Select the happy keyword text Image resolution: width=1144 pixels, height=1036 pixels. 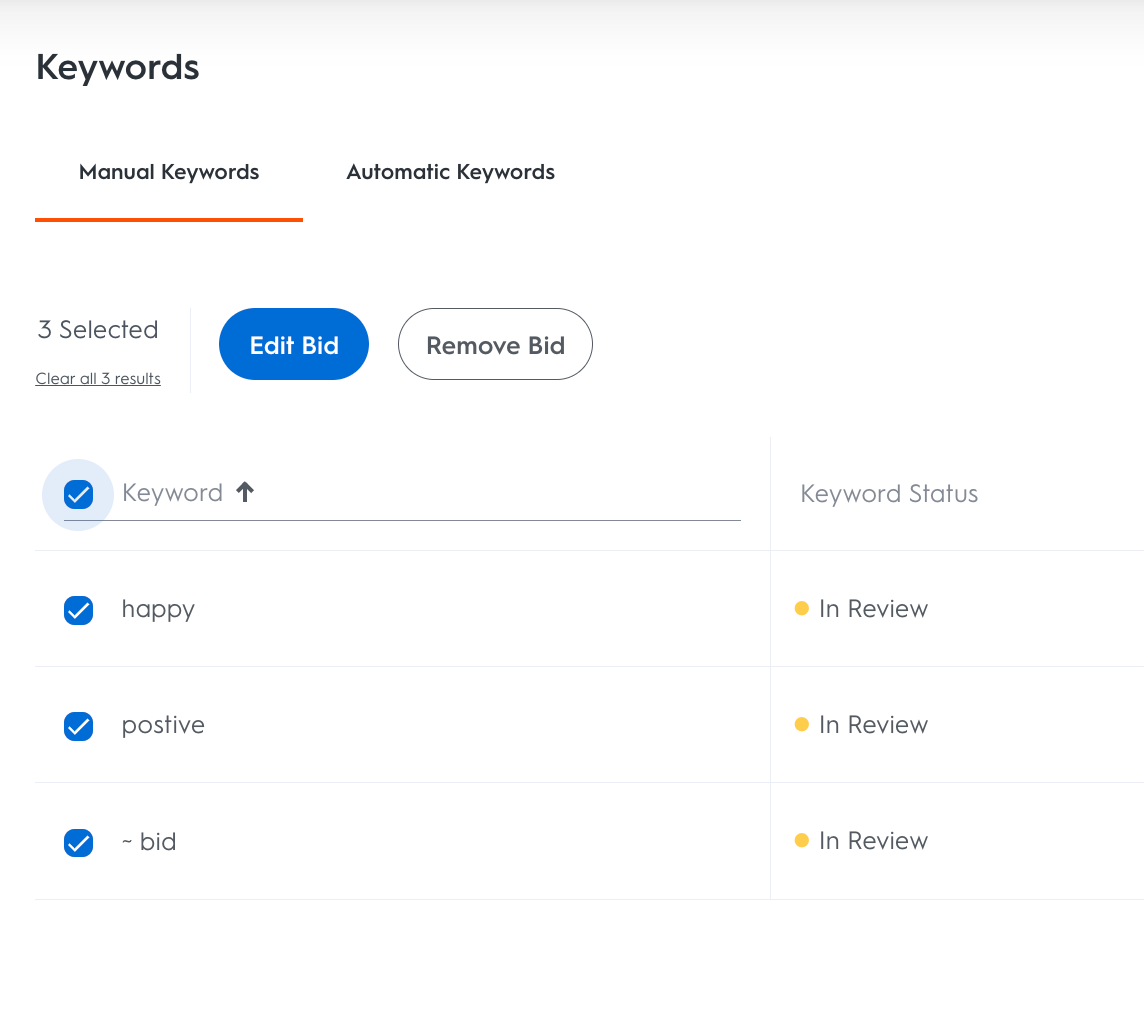pyautogui.click(x=158, y=609)
